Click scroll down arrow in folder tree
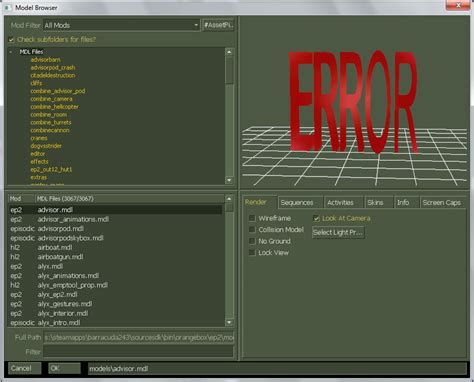Screen dimensions: 474x382 tap(229, 180)
